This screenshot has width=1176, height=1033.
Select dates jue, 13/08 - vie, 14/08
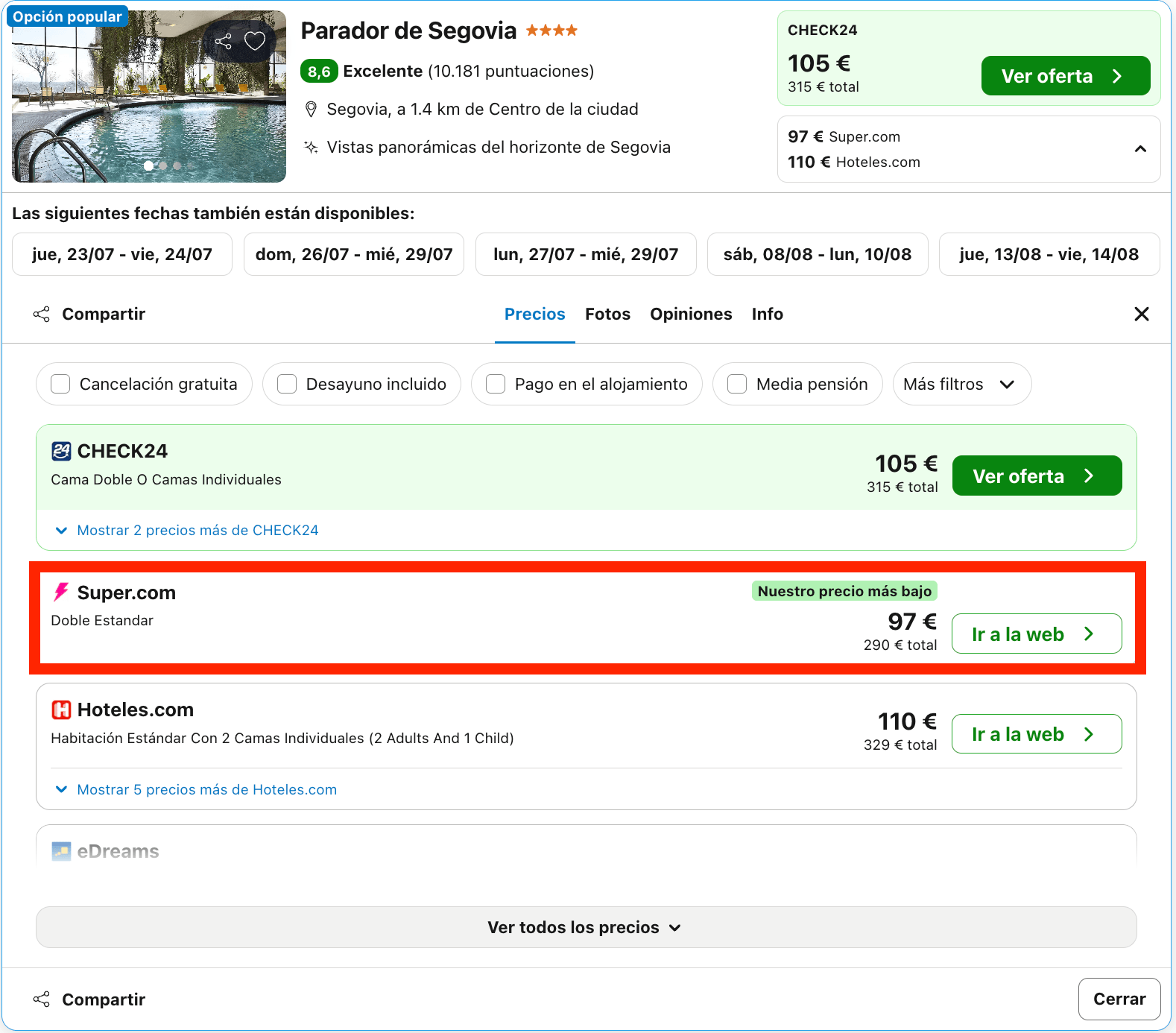1049,254
